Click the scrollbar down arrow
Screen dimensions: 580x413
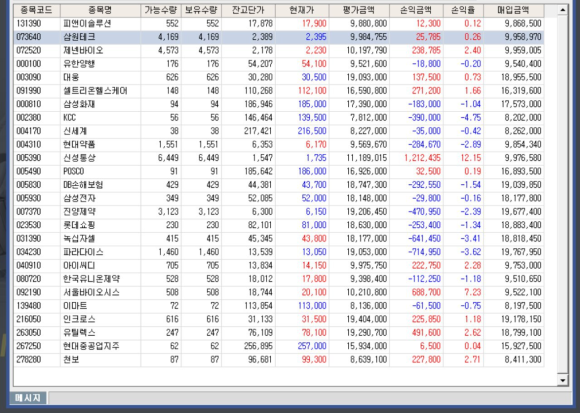(562, 380)
